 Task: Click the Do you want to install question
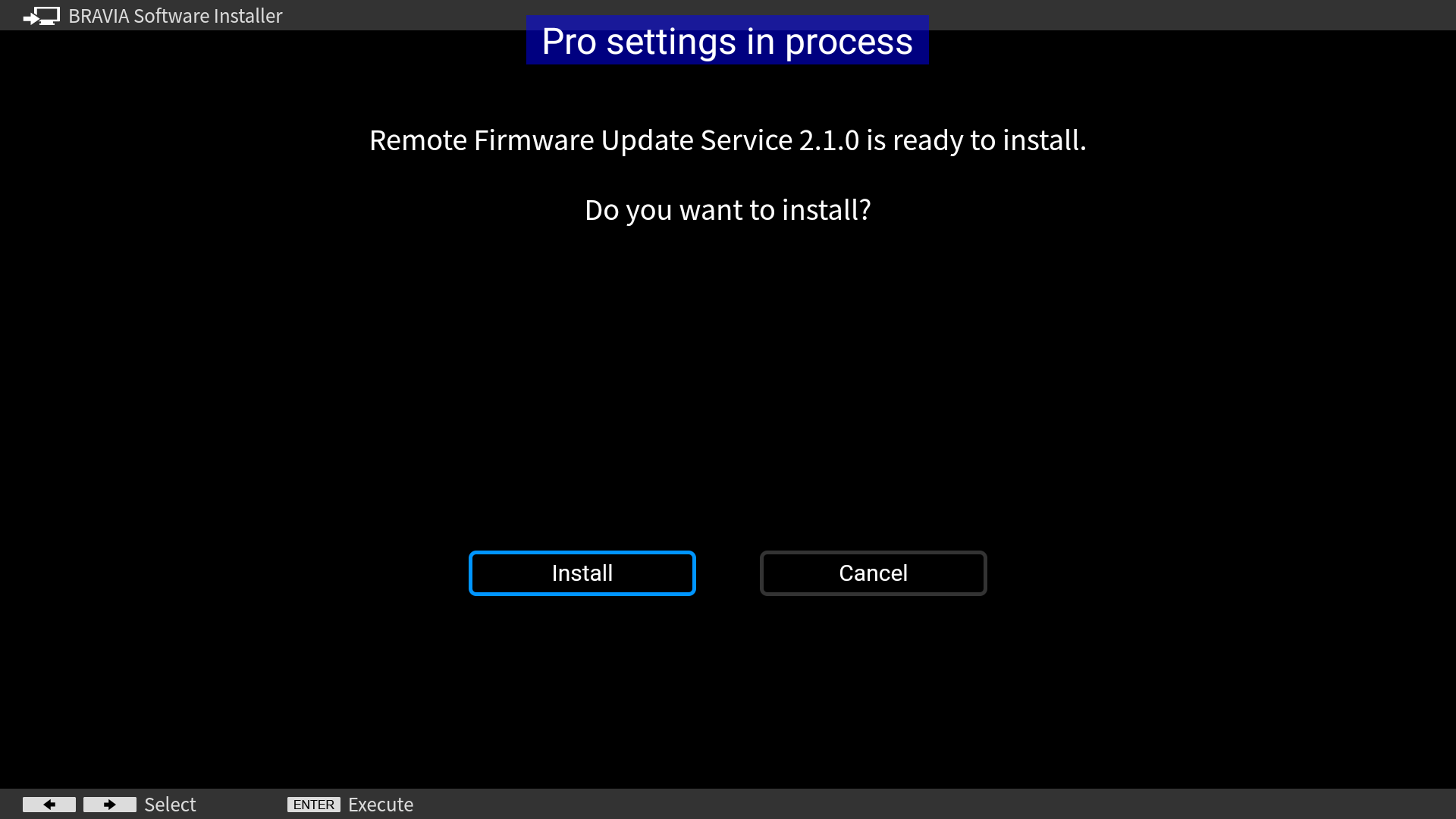(727, 210)
